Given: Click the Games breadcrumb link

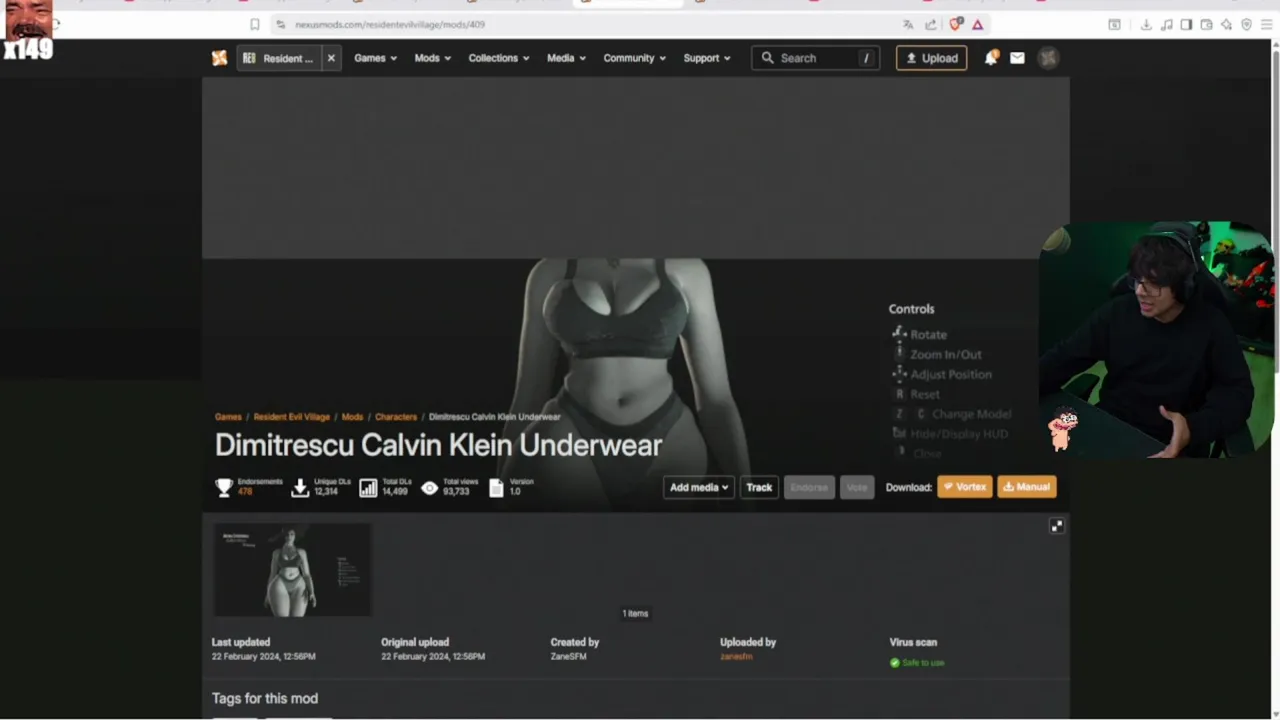Looking at the screenshot, I should click(x=228, y=417).
